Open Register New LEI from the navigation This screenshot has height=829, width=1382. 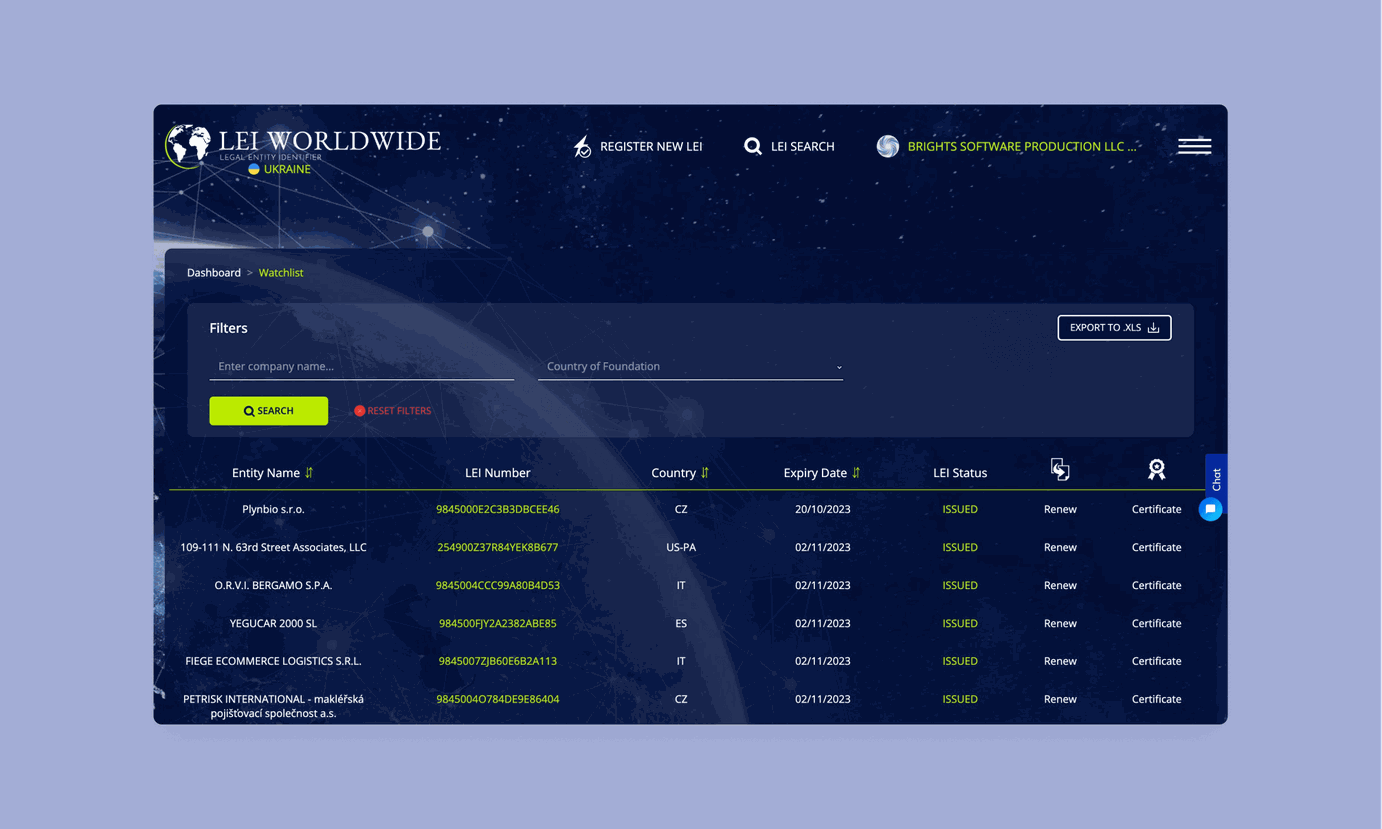651,146
